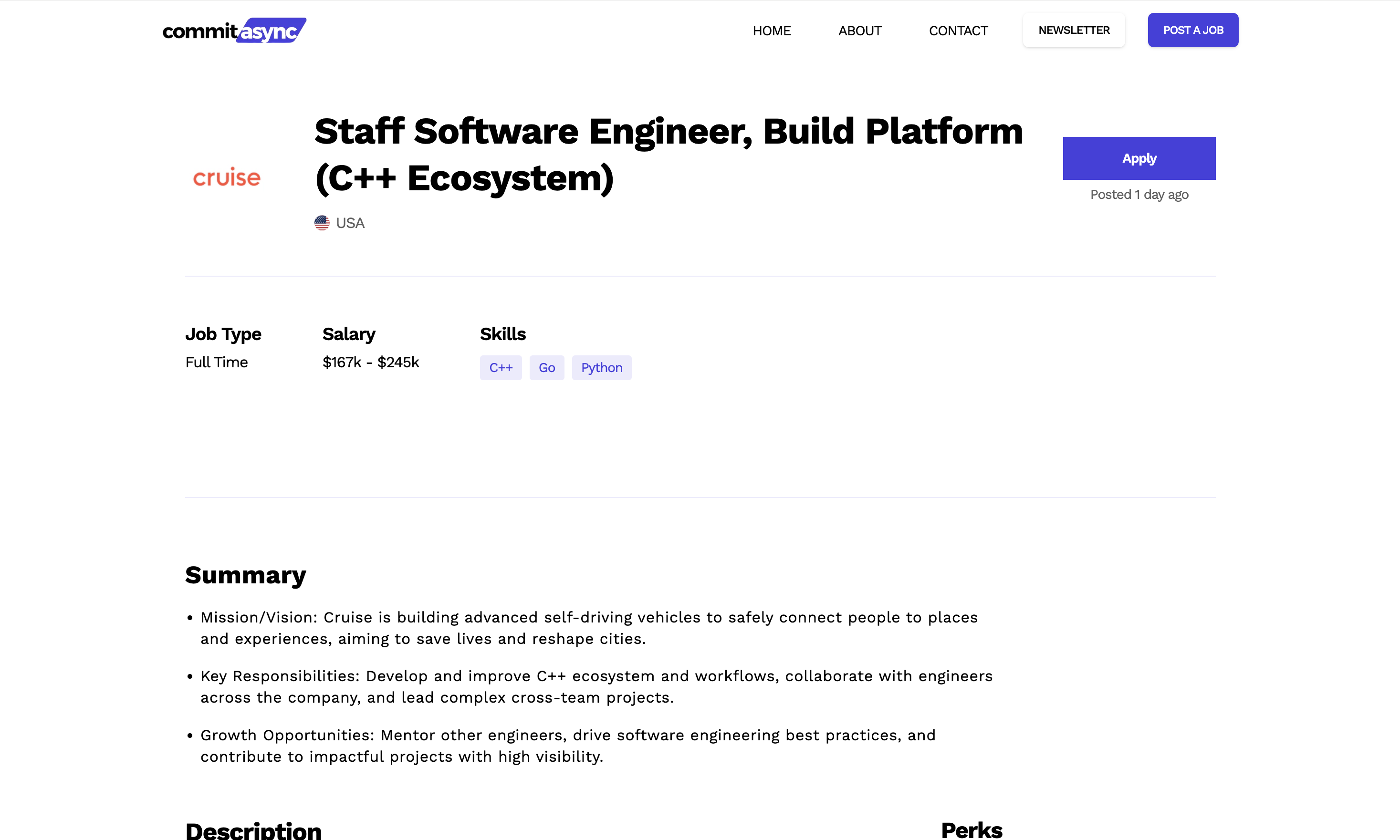Click the 'Mission/Vision' bullet text
This screenshot has width=1400, height=840.
(x=589, y=628)
